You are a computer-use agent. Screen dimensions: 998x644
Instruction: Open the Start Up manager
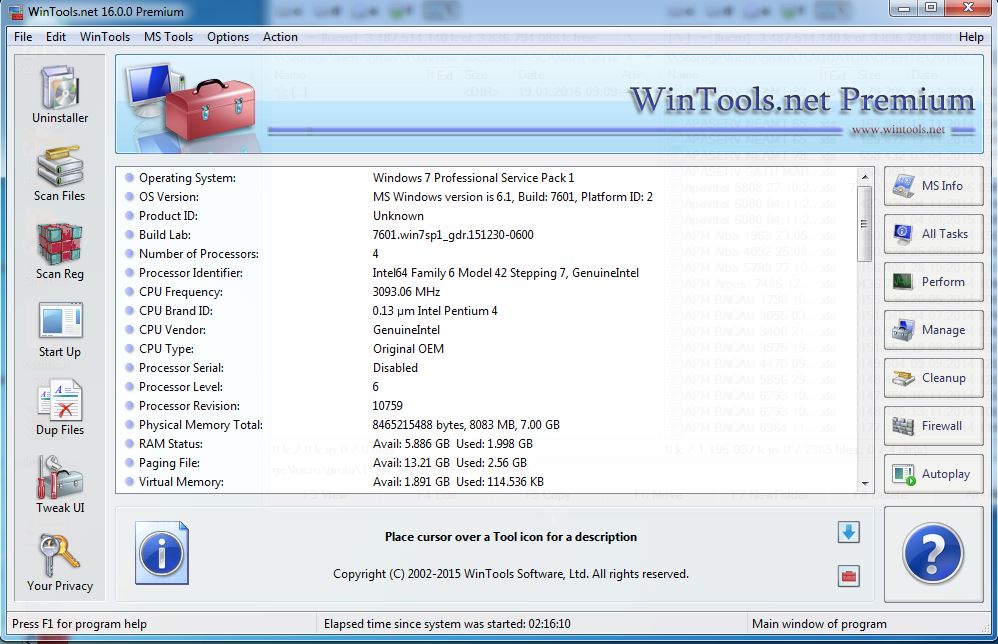pos(60,330)
